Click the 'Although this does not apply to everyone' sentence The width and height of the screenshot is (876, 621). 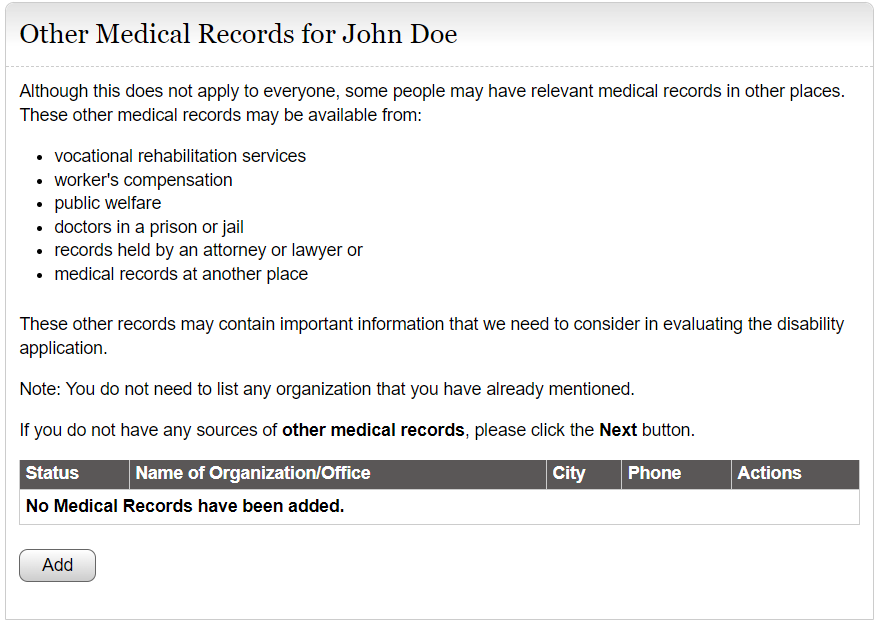coord(432,91)
